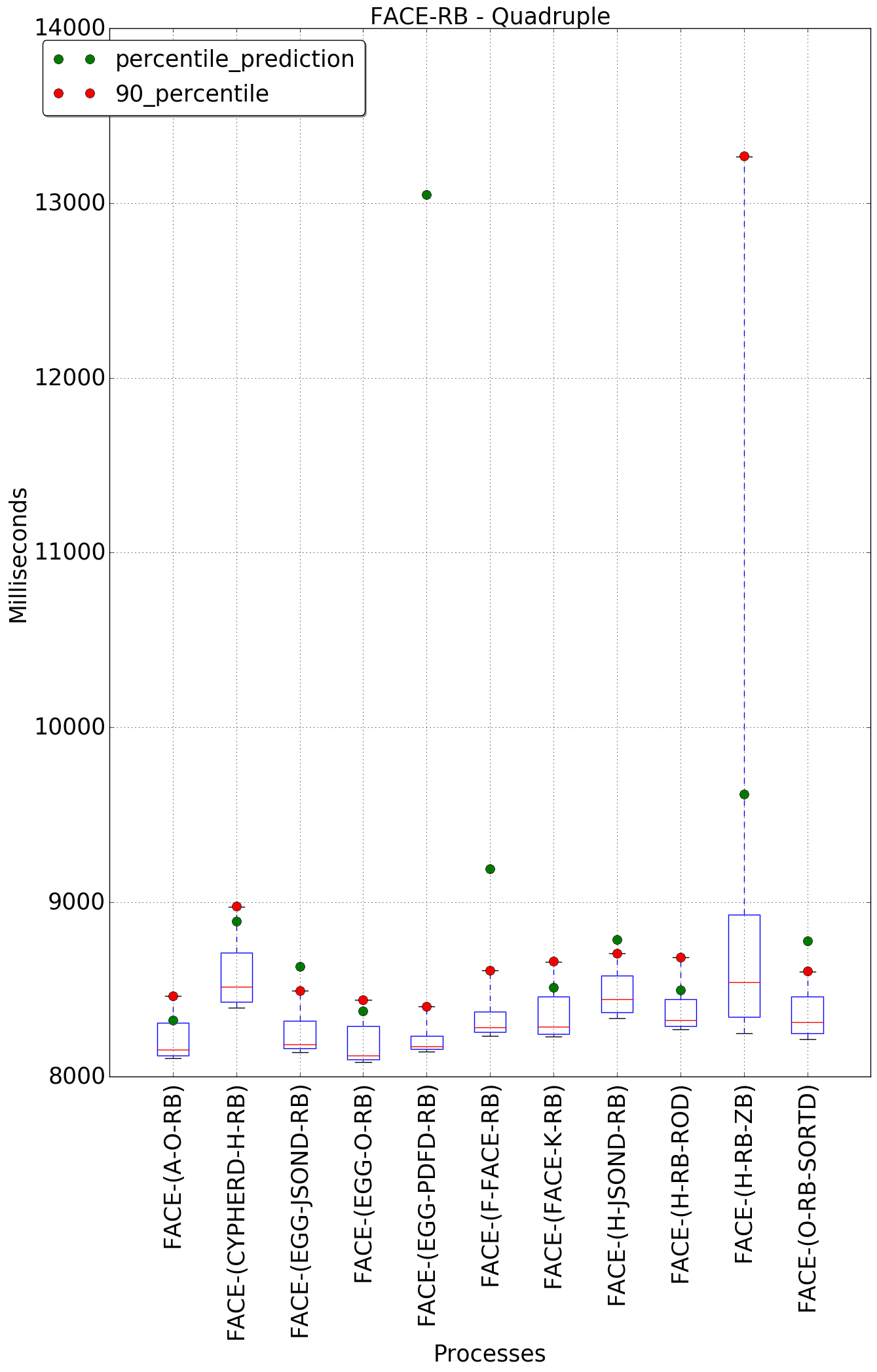This screenshot has width=877, height=1372.
Task: Click the box of FACE-(A-O-RB) boxplot
Action: pyautogui.click(x=173, y=1039)
